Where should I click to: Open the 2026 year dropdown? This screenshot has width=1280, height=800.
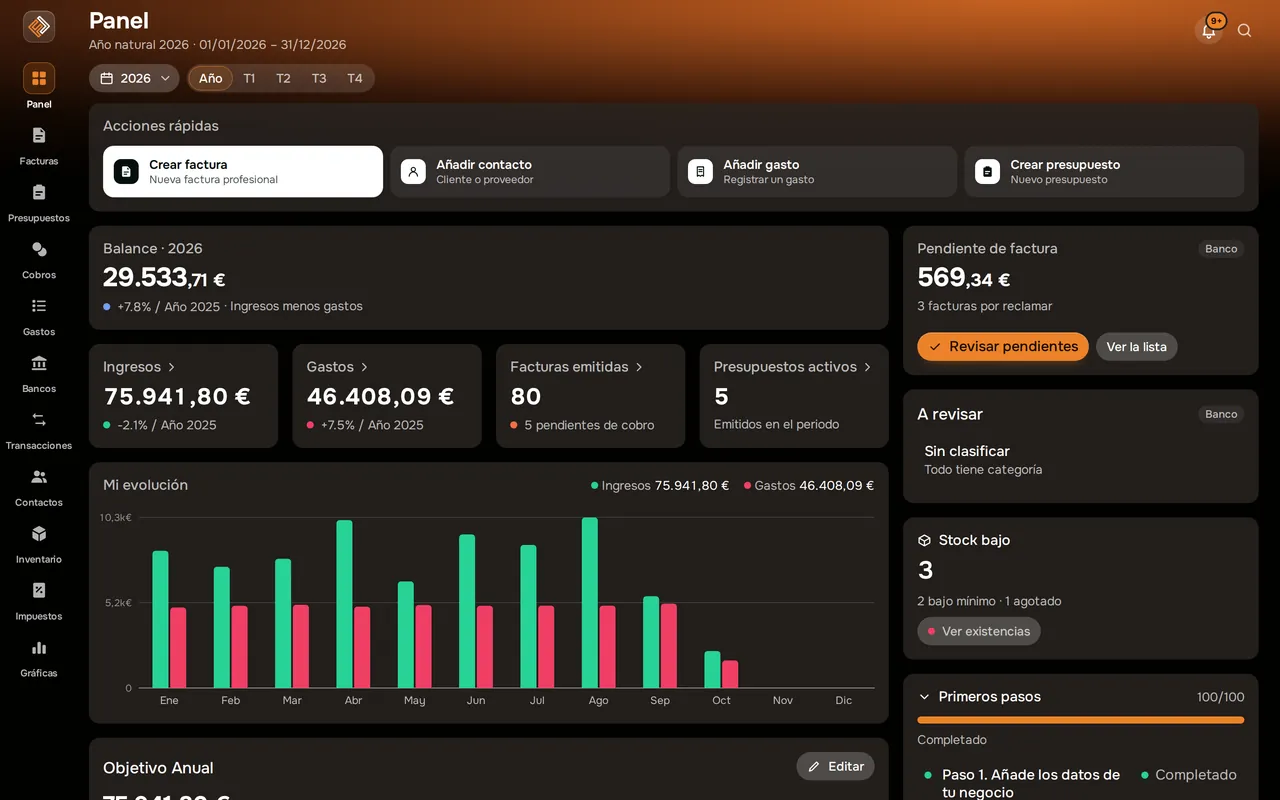click(134, 78)
